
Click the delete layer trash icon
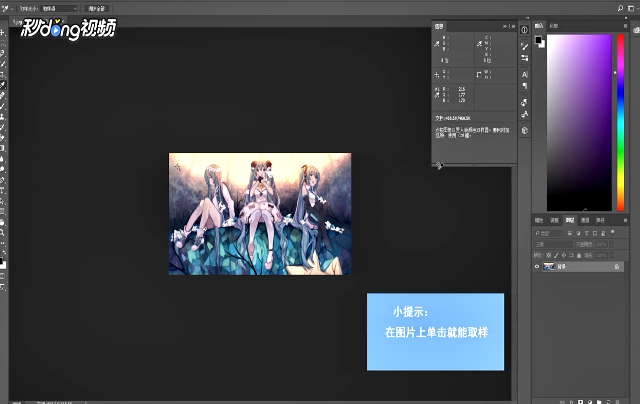[617, 402]
